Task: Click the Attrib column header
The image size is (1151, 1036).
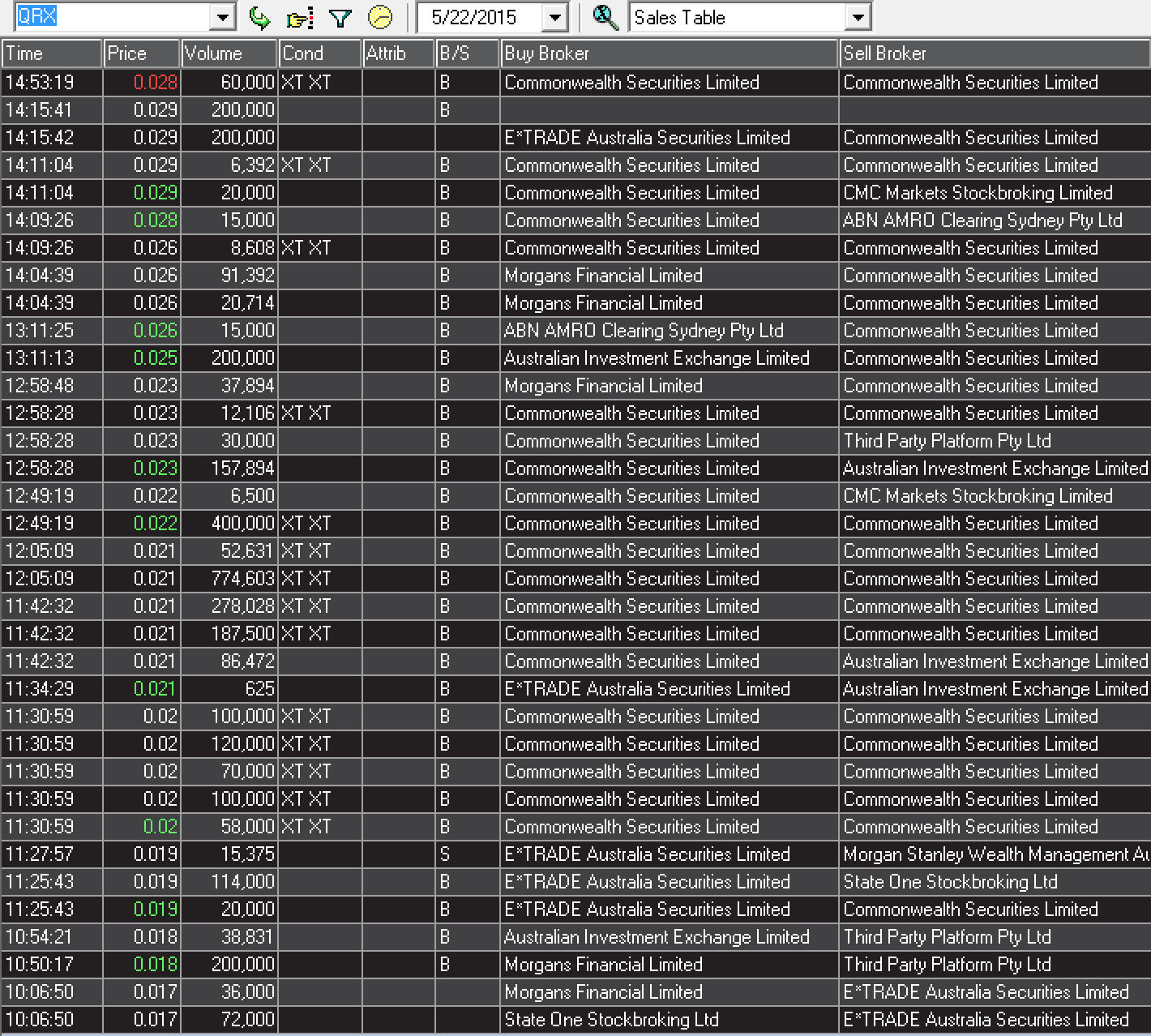Action: pyautogui.click(x=398, y=54)
